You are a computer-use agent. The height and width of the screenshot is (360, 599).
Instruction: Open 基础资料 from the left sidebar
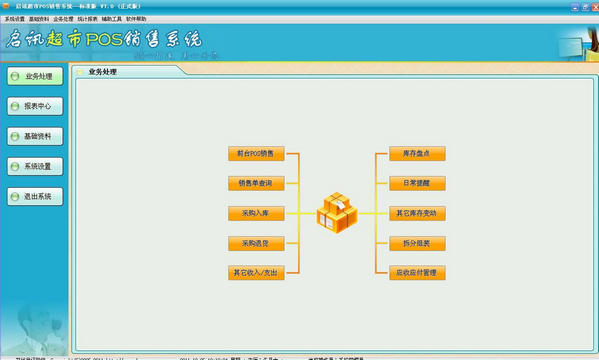35,136
